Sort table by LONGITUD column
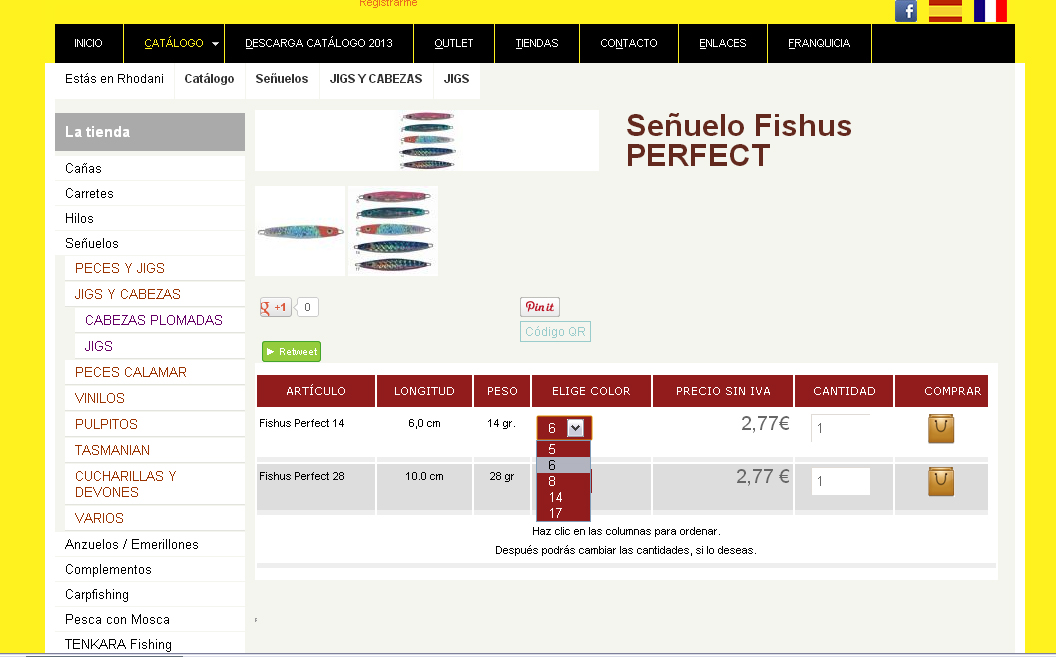 [424, 391]
